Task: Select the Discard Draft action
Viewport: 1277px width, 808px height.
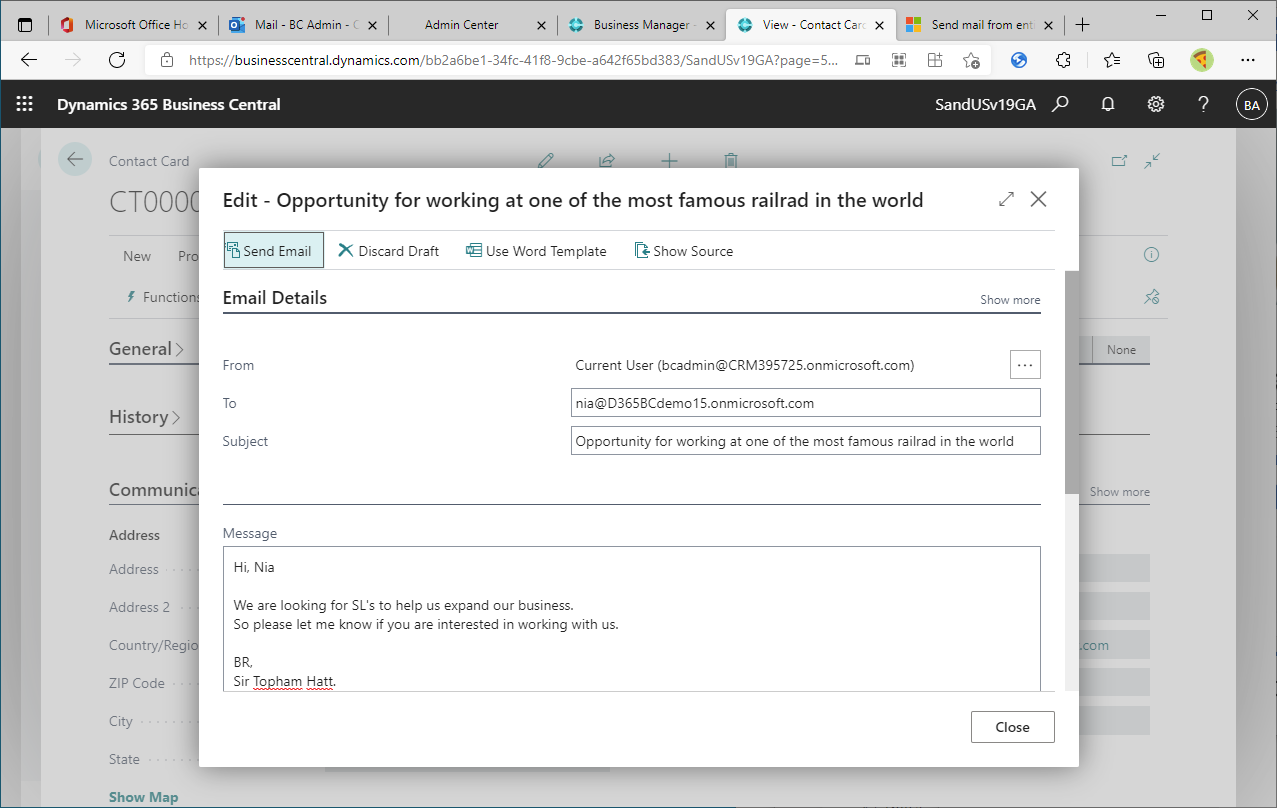Action: coord(388,250)
